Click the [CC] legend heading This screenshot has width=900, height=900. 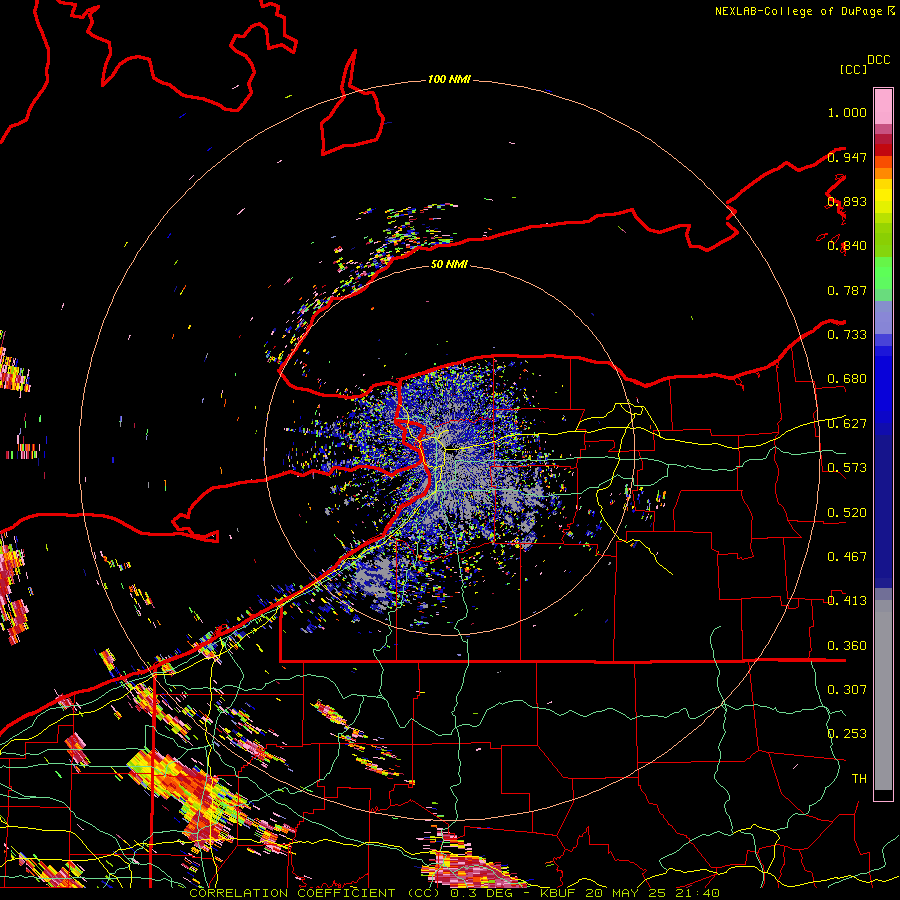pos(853,69)
